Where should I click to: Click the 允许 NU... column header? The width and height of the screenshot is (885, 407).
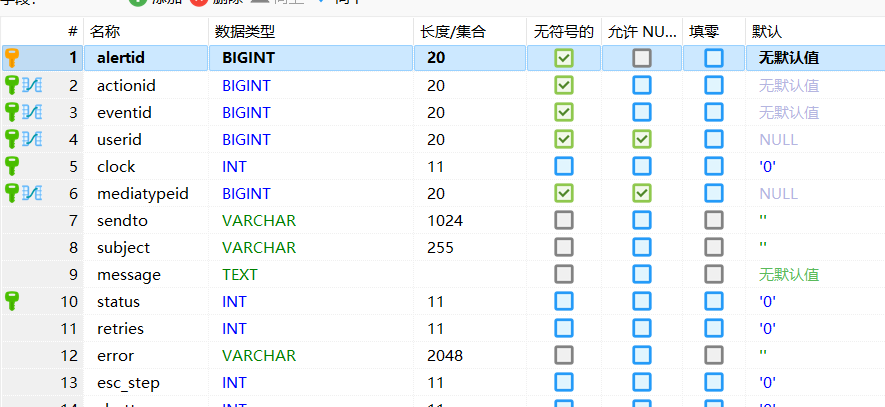tap(642, 32)
